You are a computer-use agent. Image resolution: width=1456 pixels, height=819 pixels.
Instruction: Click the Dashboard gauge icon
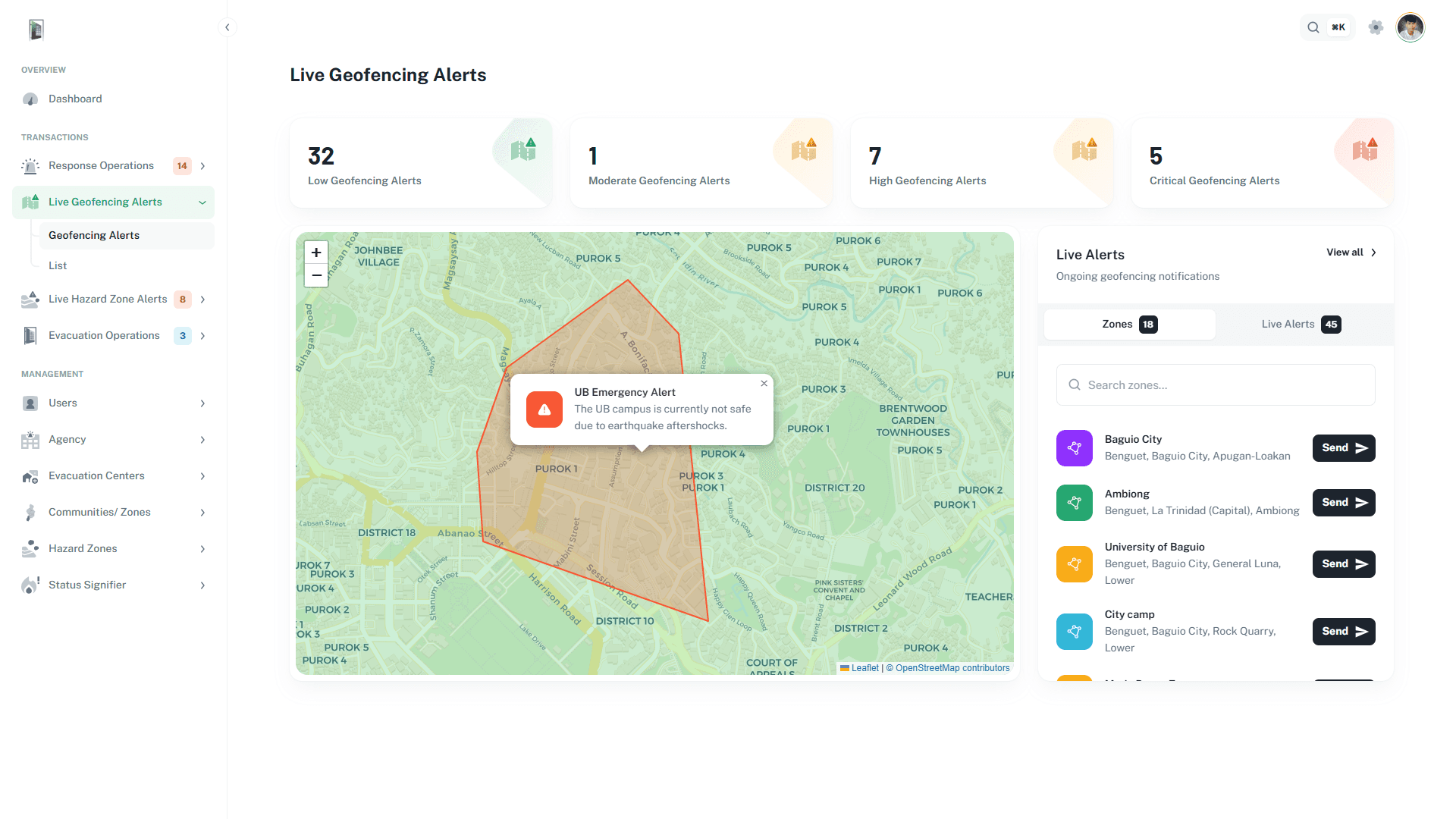(x=30, y=99)
